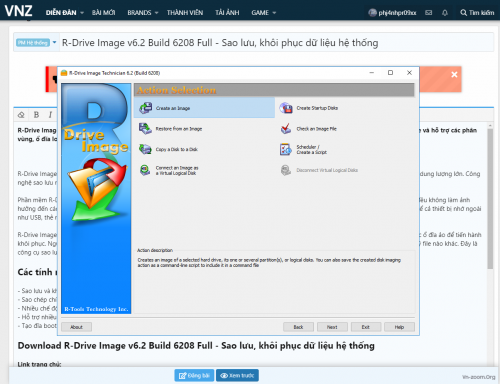This screenshot has height=384, width=500.
Task: Minimize the R-Drive Image window
Action: (372, 73)
